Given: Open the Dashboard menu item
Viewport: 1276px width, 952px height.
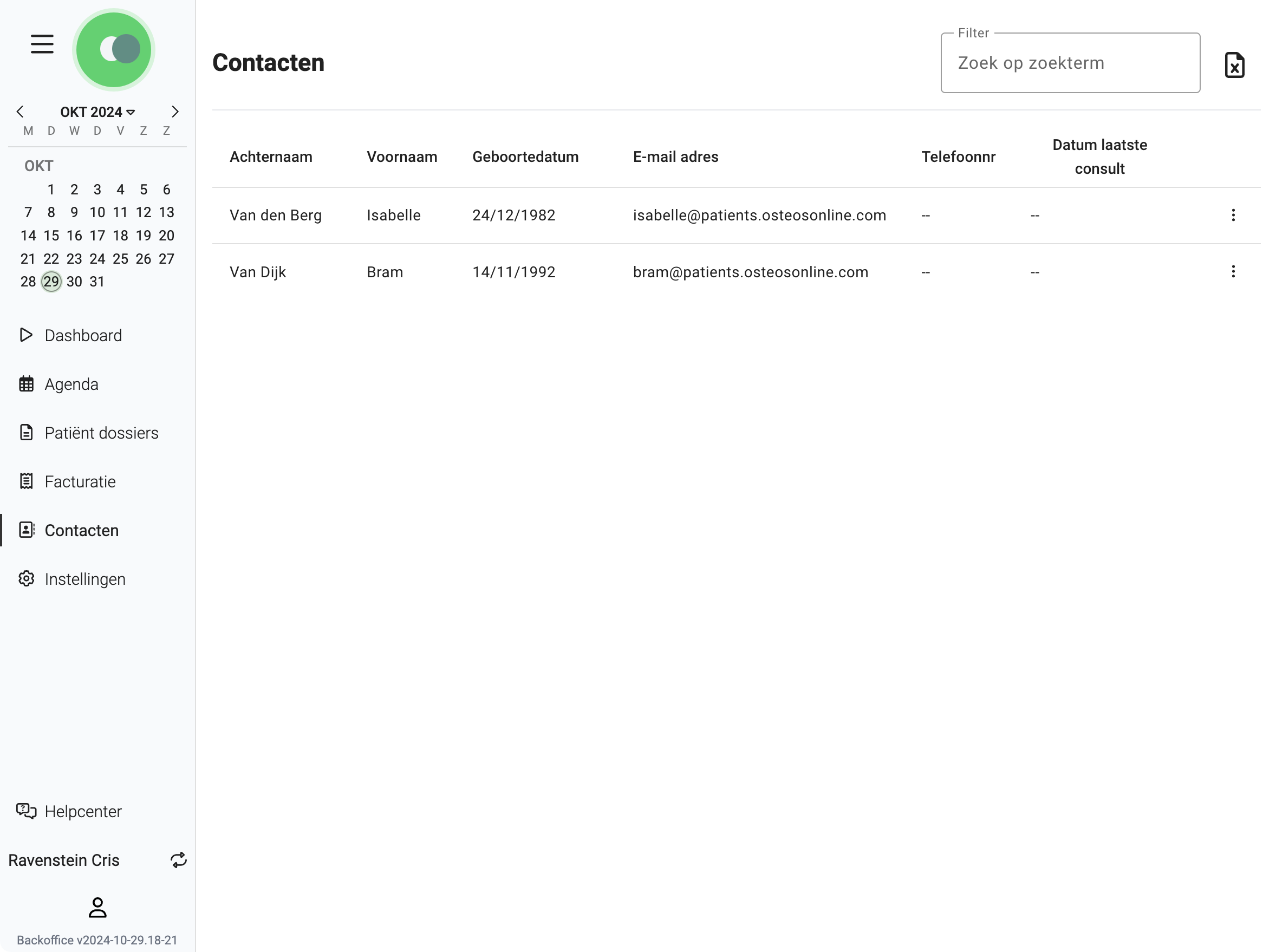Looking at the screenshot, I should 82,335.
